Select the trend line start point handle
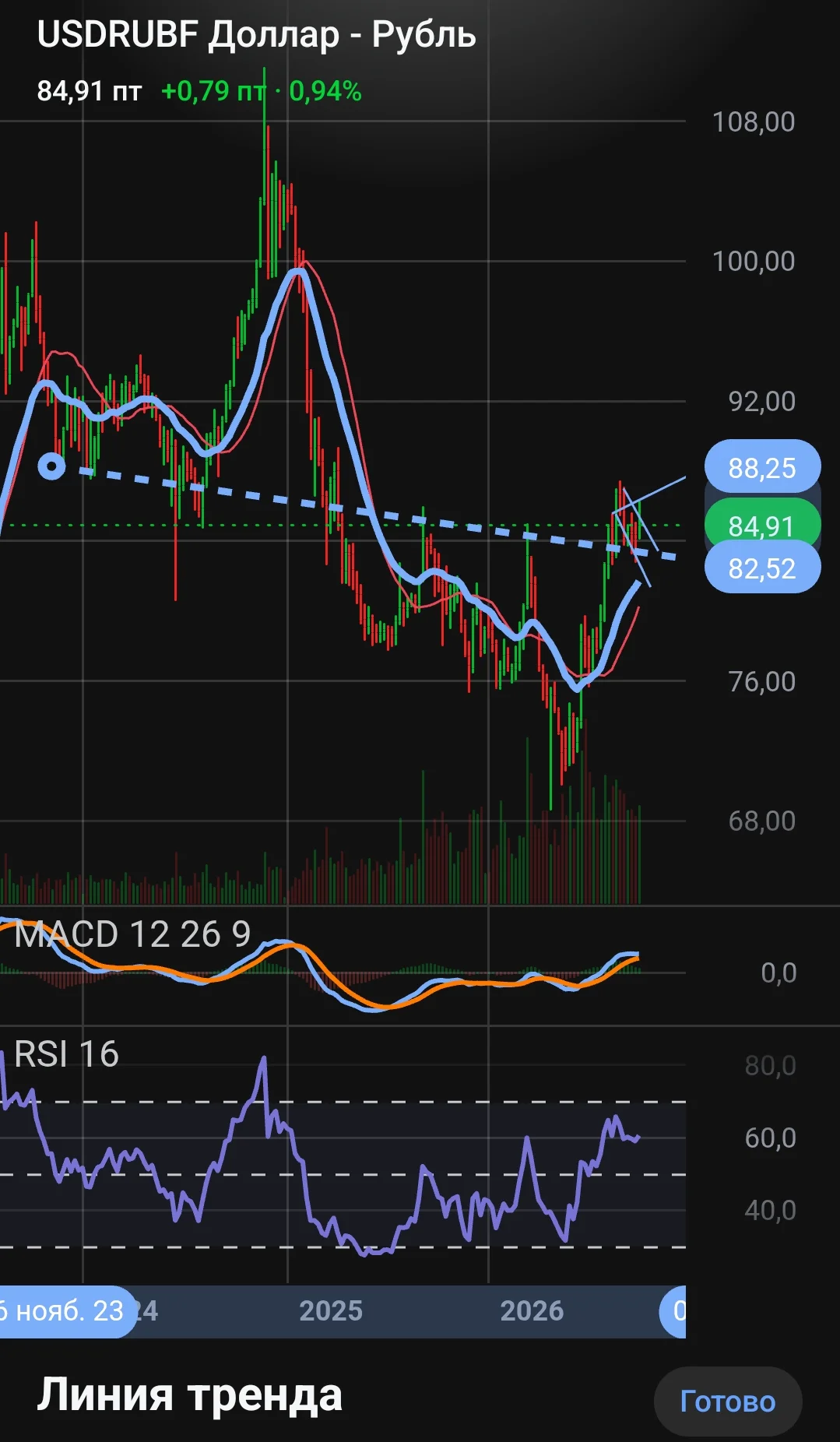 [x=52, y=466]
